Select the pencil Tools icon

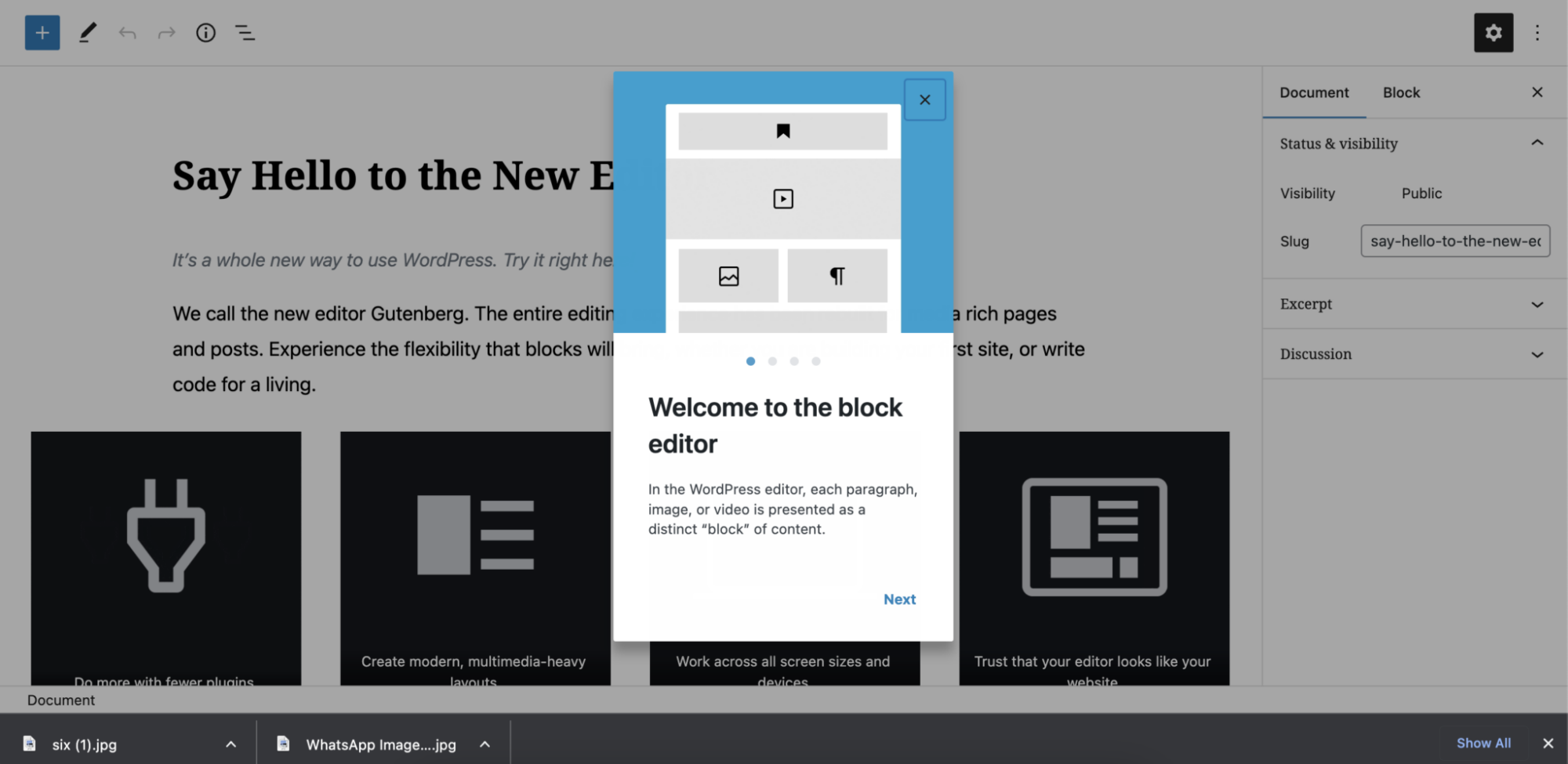pyautogui.click(x=88, y=33)
